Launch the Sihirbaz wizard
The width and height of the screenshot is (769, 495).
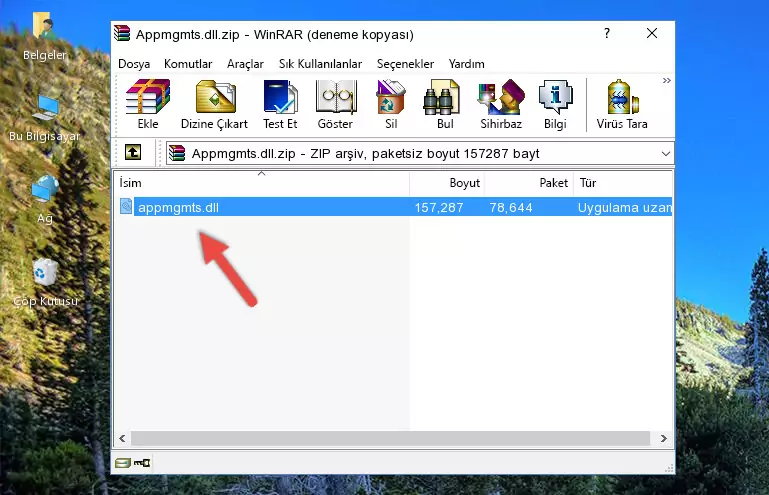[x=501, y=104]
